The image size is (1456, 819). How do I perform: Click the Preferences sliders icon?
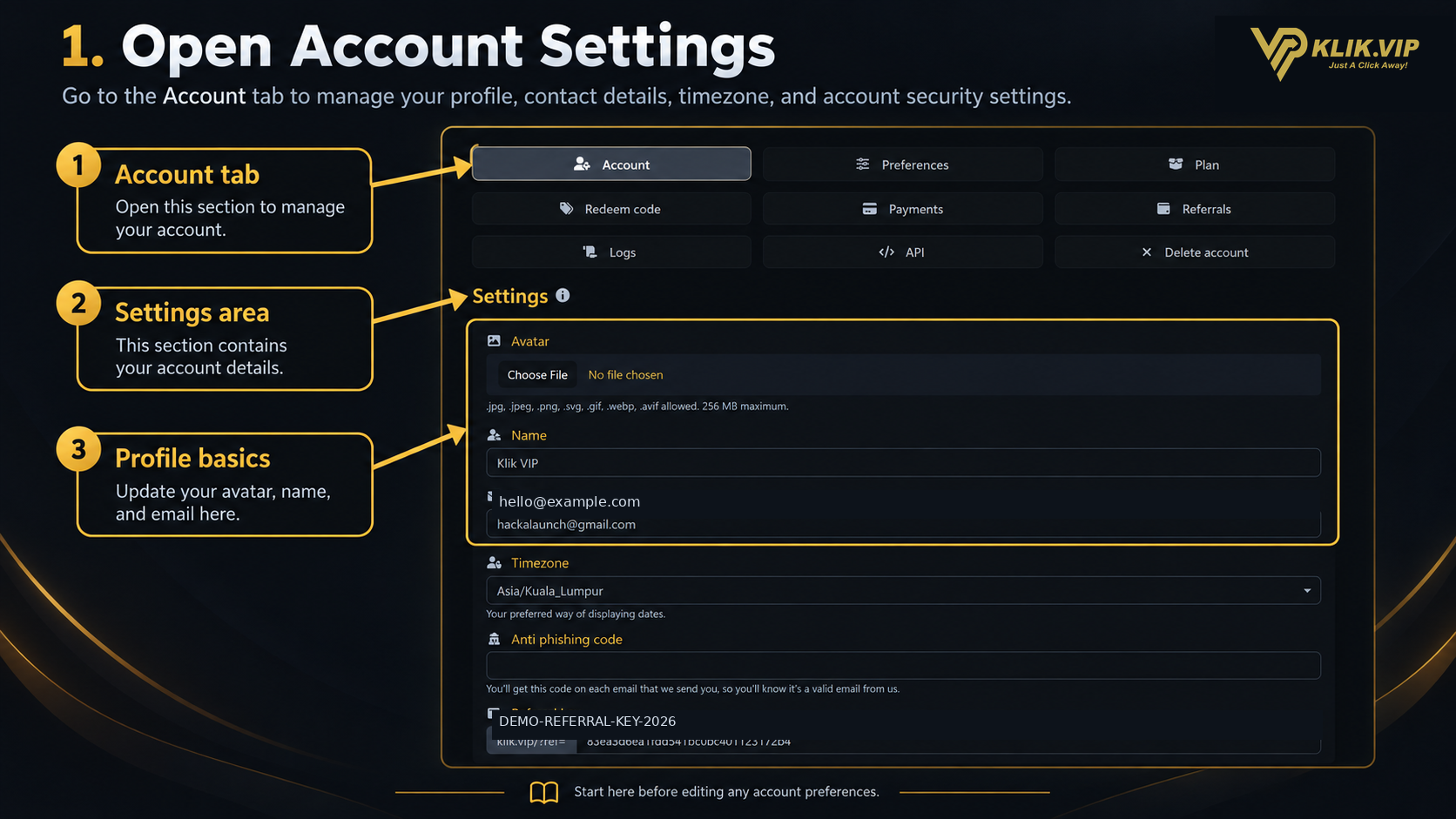[862, 164]
